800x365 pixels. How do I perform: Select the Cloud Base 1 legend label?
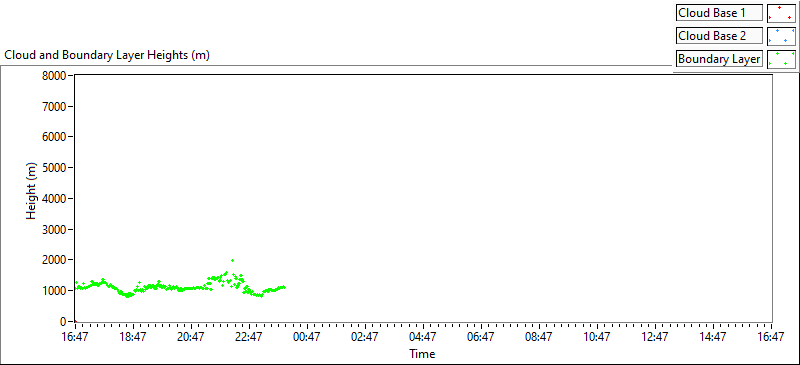[x=719, y=13]
